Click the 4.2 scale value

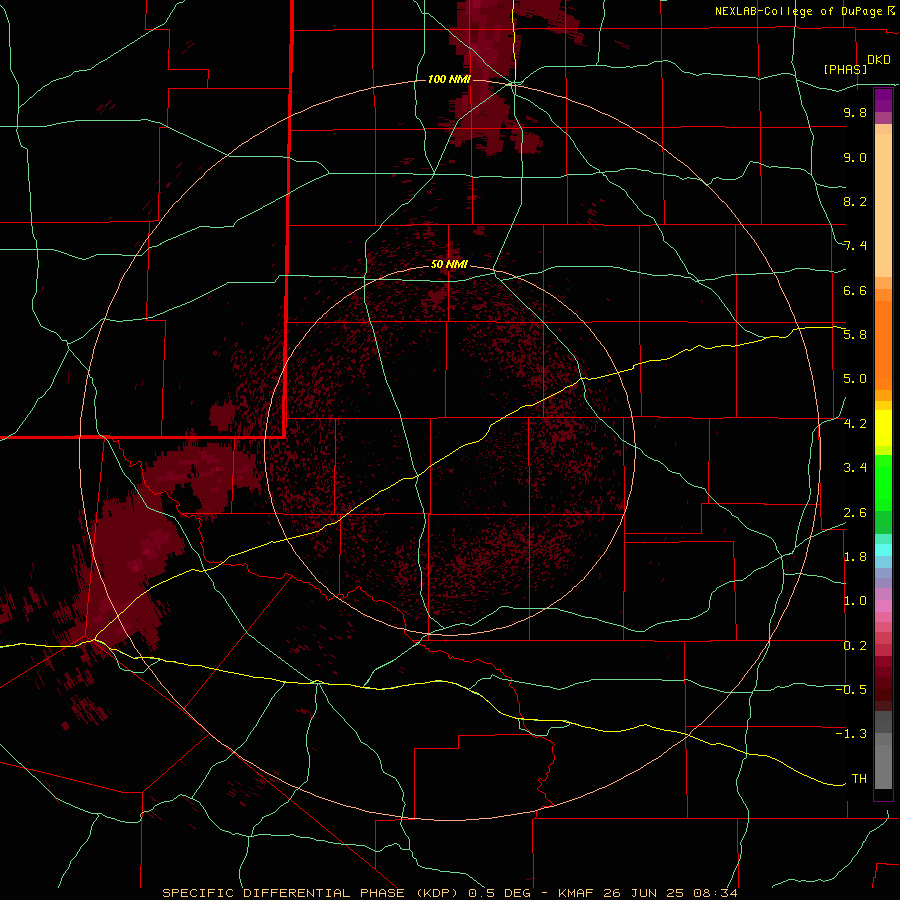(855, 424)
